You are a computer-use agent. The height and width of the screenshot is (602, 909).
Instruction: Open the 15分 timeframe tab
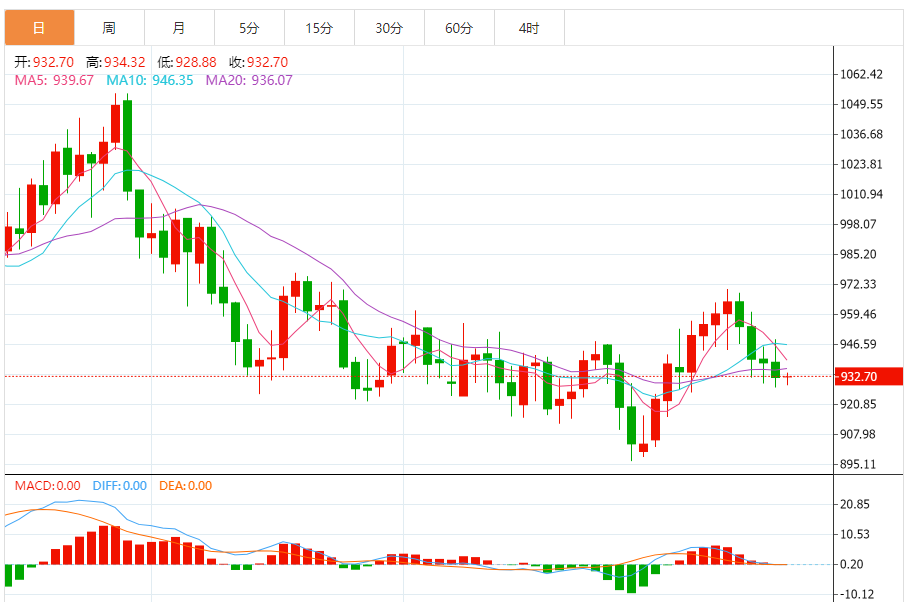[x=319, y=28]
